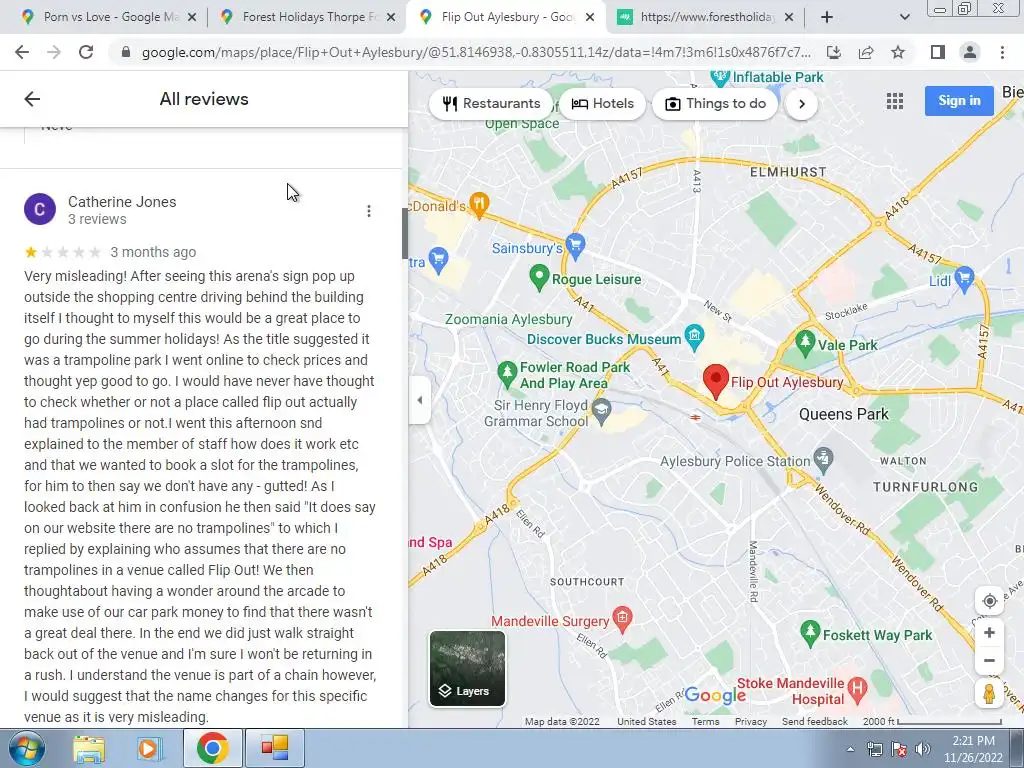Viewport: 1024px width, 768px height.
Task: Filter map by Things to do
Action: click(715, 104)
